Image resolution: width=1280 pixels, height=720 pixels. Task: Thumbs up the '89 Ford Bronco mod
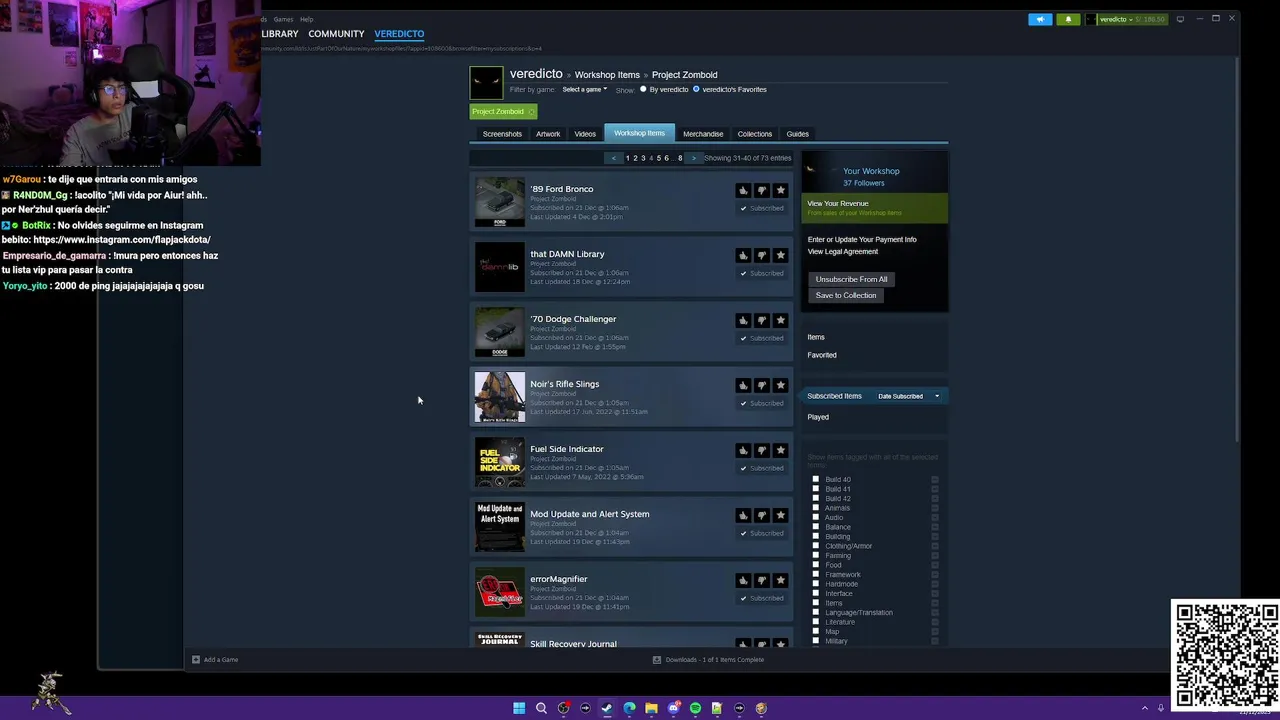tap(743, 190)
